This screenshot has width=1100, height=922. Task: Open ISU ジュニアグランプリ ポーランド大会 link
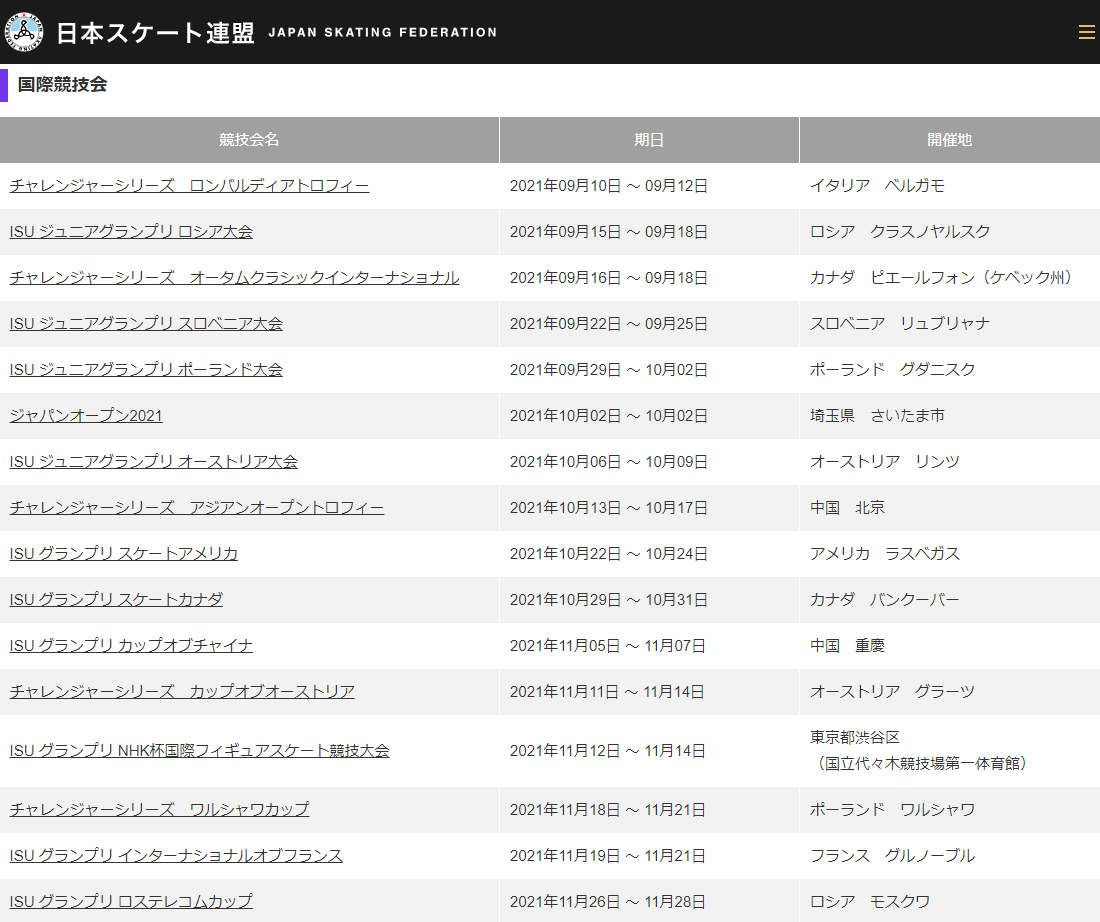[x=146, y=370]
